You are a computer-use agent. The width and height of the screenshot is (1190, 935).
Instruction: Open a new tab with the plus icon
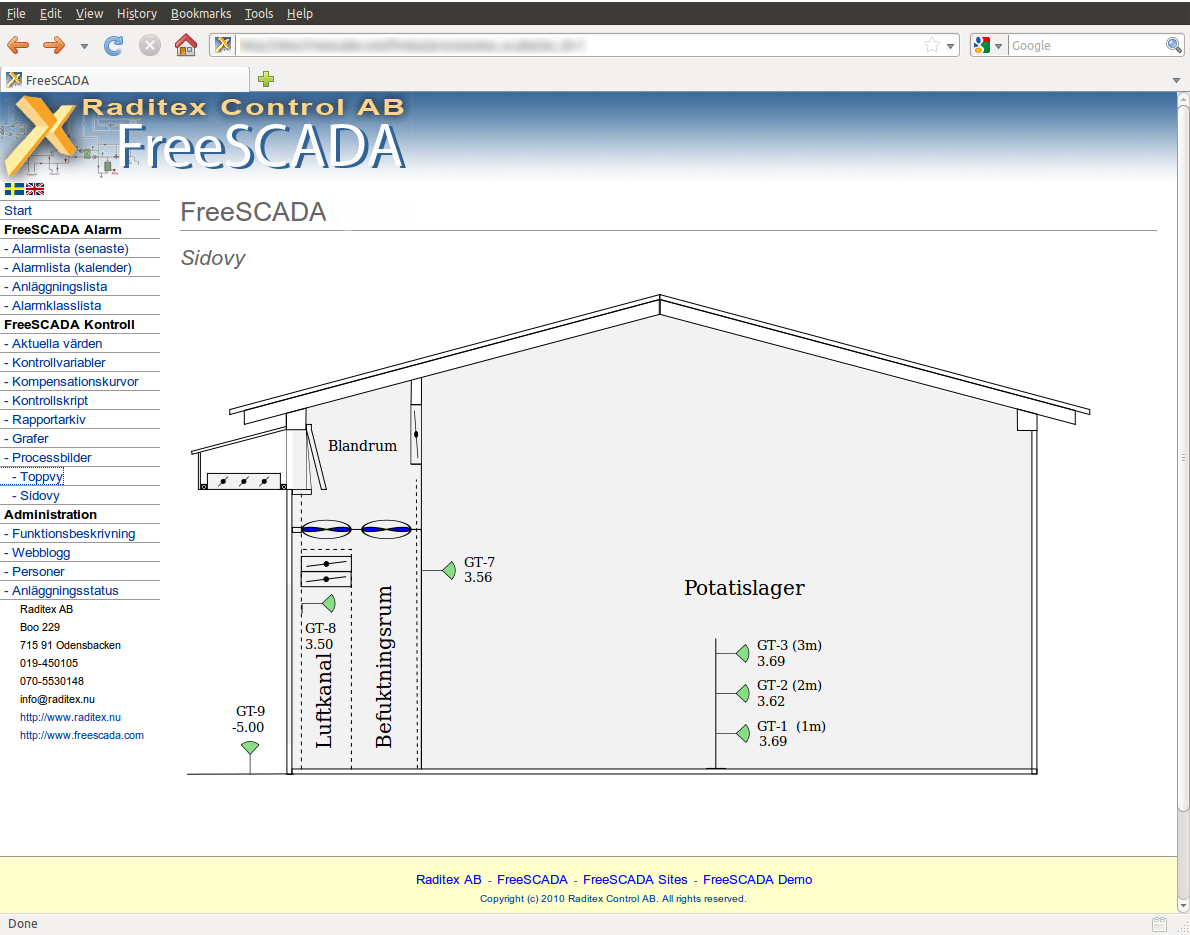click(266, 78)
